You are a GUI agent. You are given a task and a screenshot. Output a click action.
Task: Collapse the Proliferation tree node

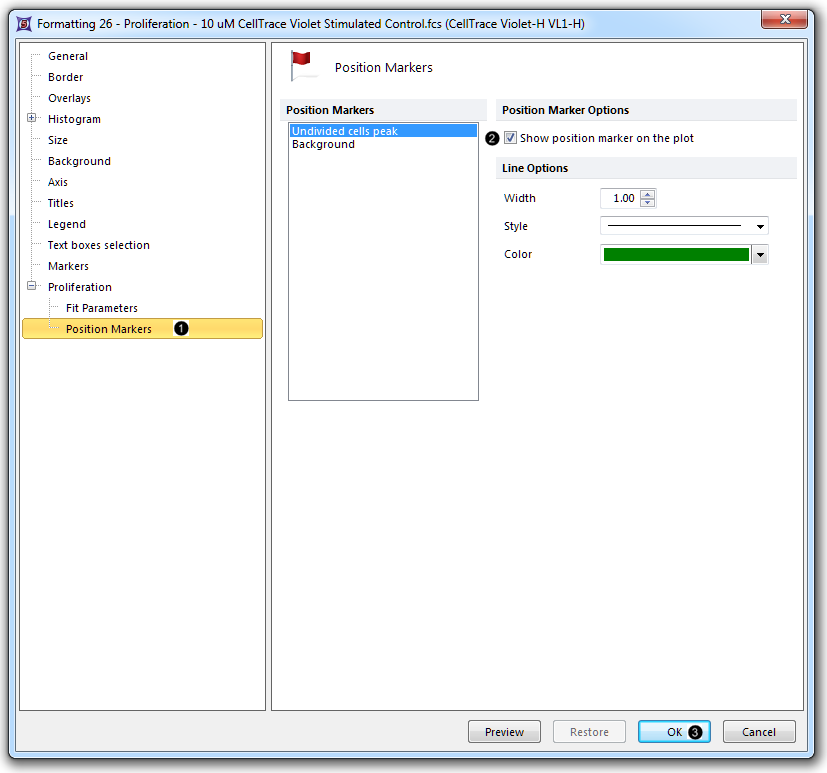[32, 287]
